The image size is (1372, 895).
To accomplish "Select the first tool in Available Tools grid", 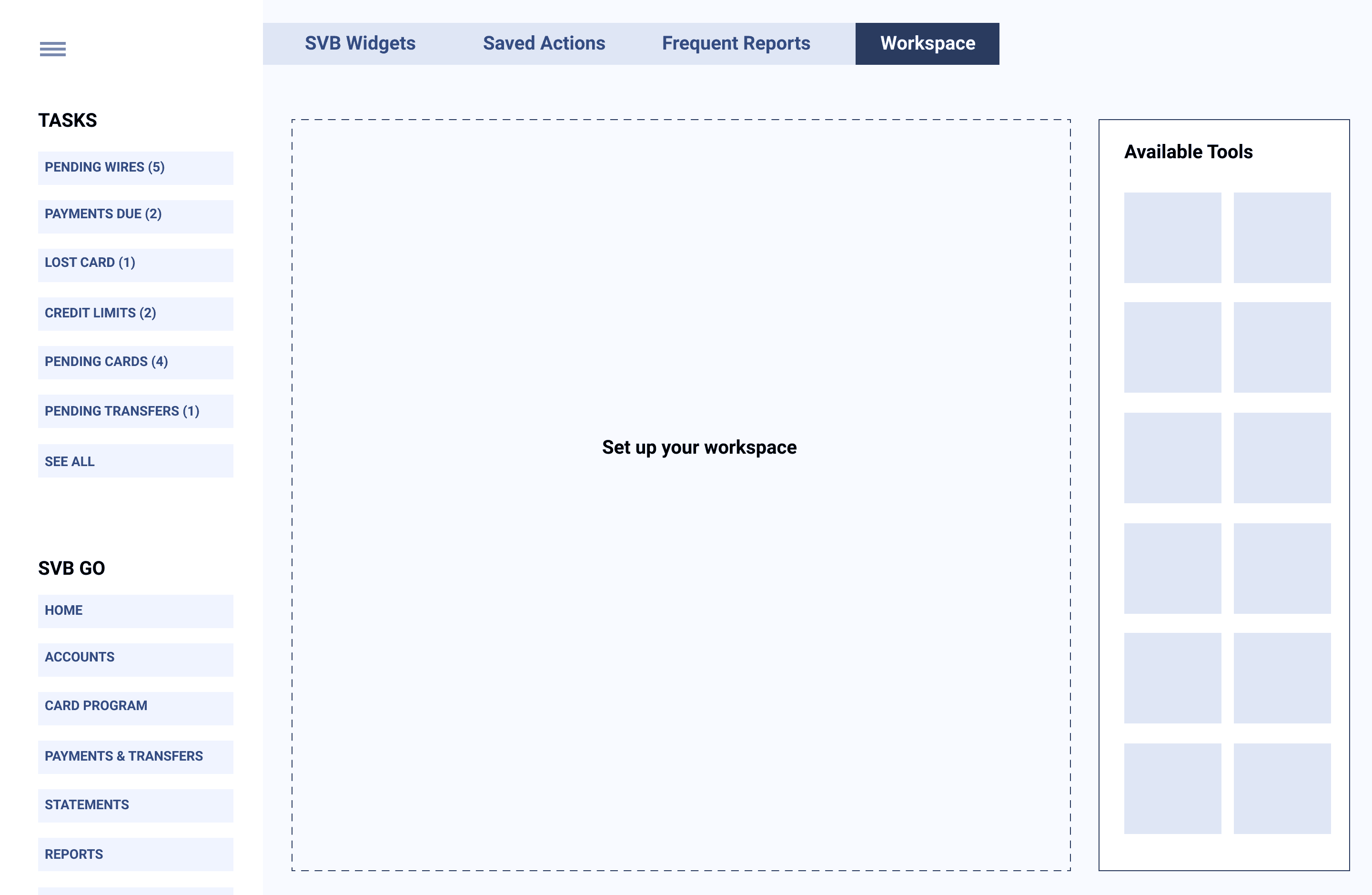I will (1172, 236).
